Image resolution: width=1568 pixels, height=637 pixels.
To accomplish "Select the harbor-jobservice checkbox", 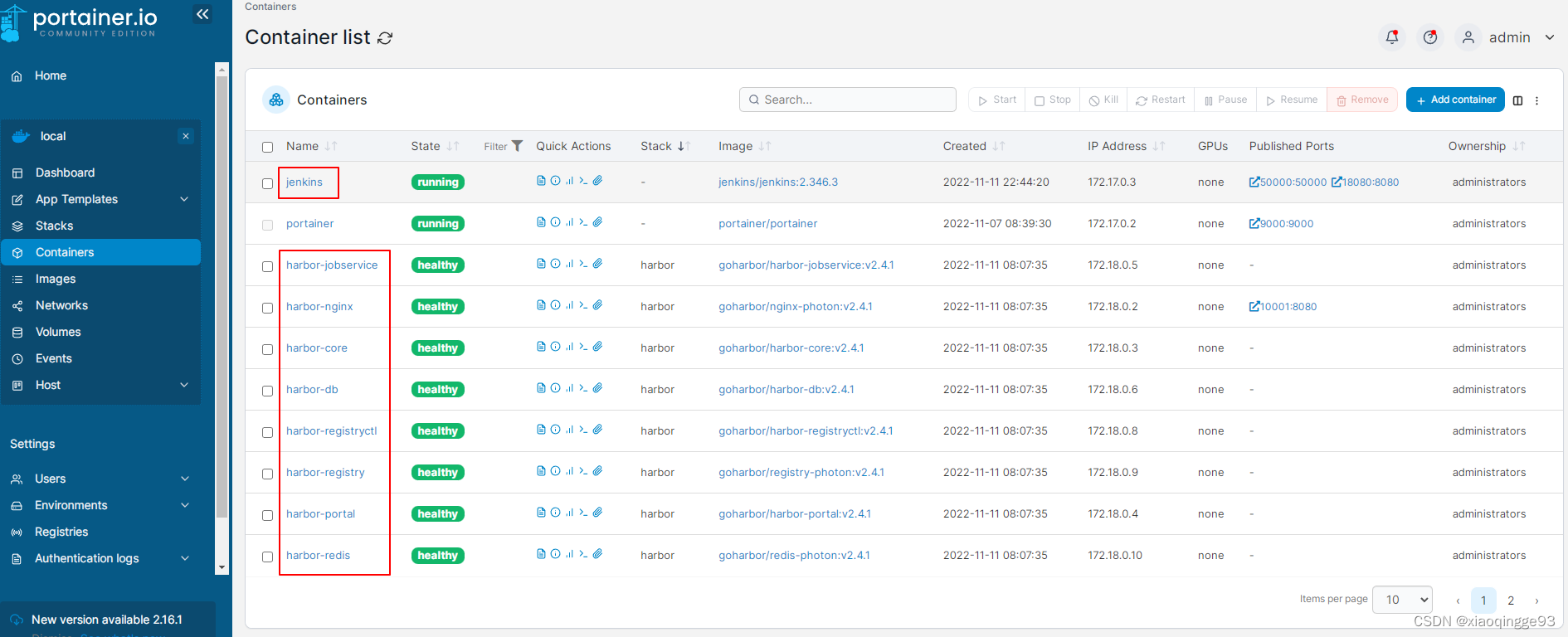I will pos(267,266).
